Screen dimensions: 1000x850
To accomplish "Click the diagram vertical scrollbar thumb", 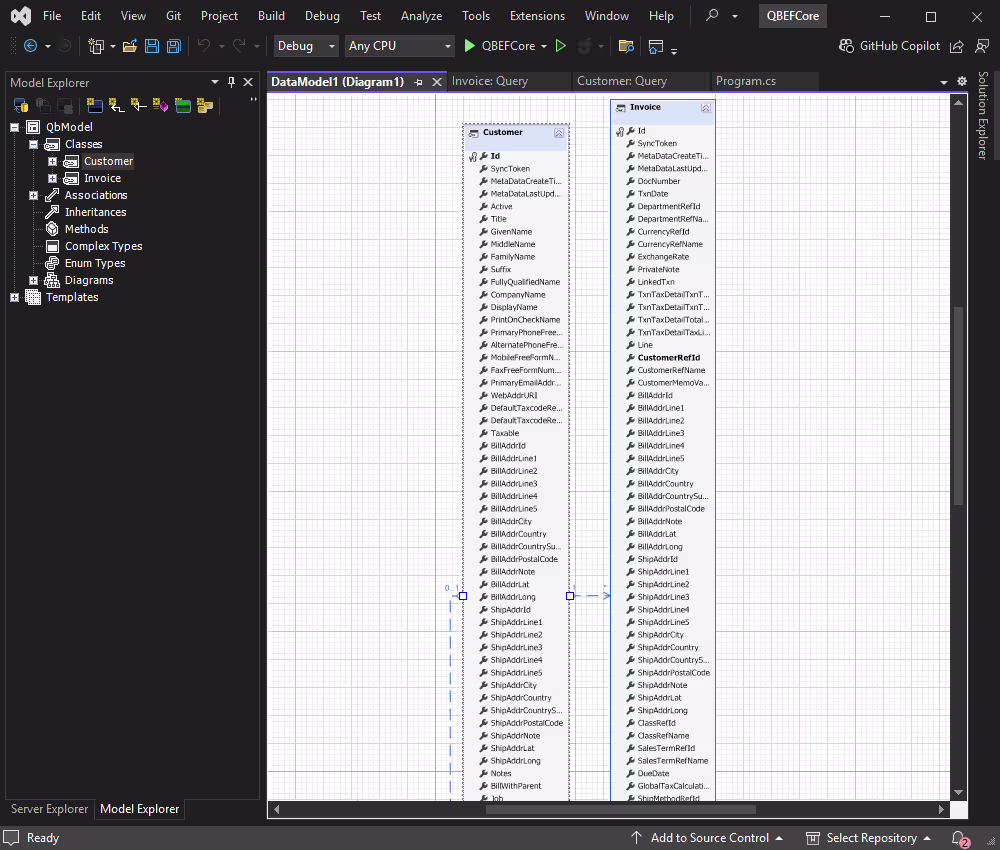I will coord(959,406).
